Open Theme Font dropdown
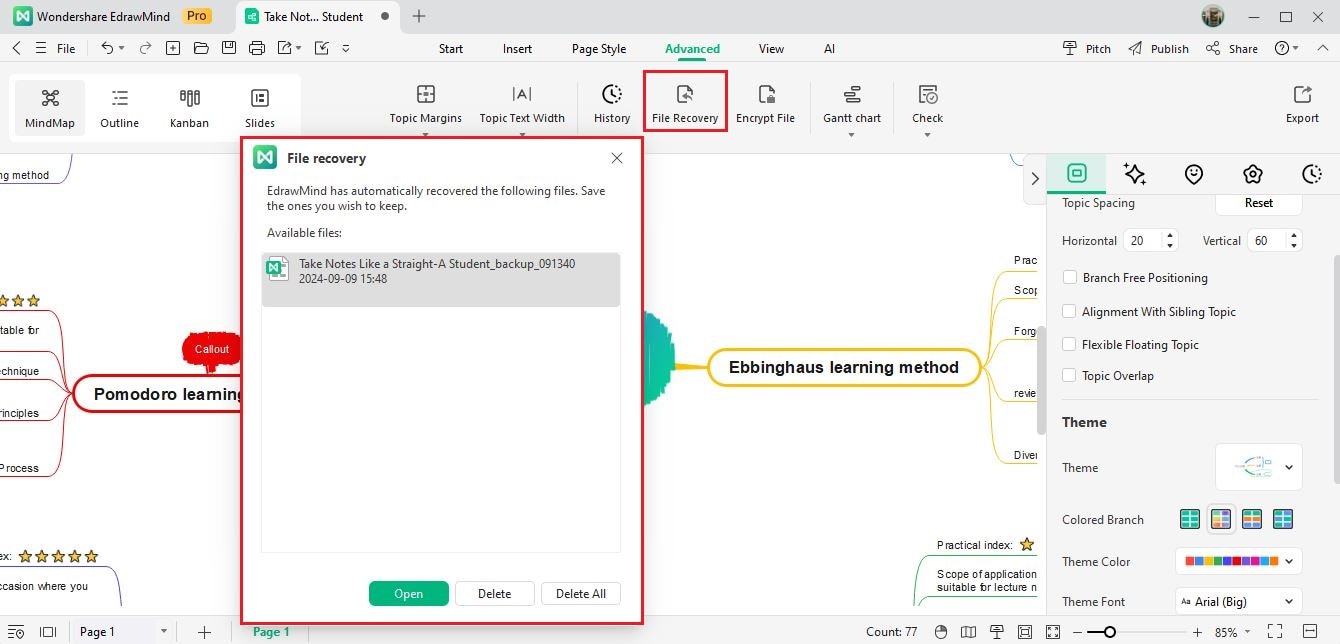 pos(1239,601)
